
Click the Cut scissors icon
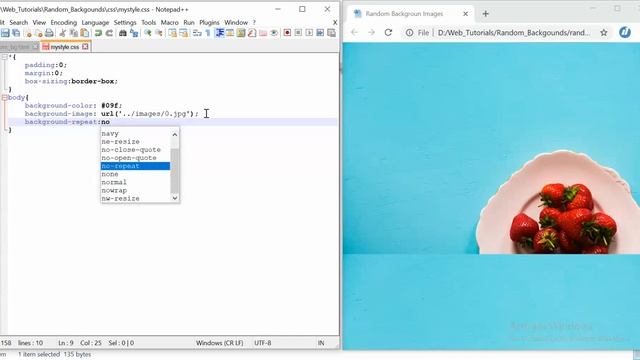tap(63, 33)
